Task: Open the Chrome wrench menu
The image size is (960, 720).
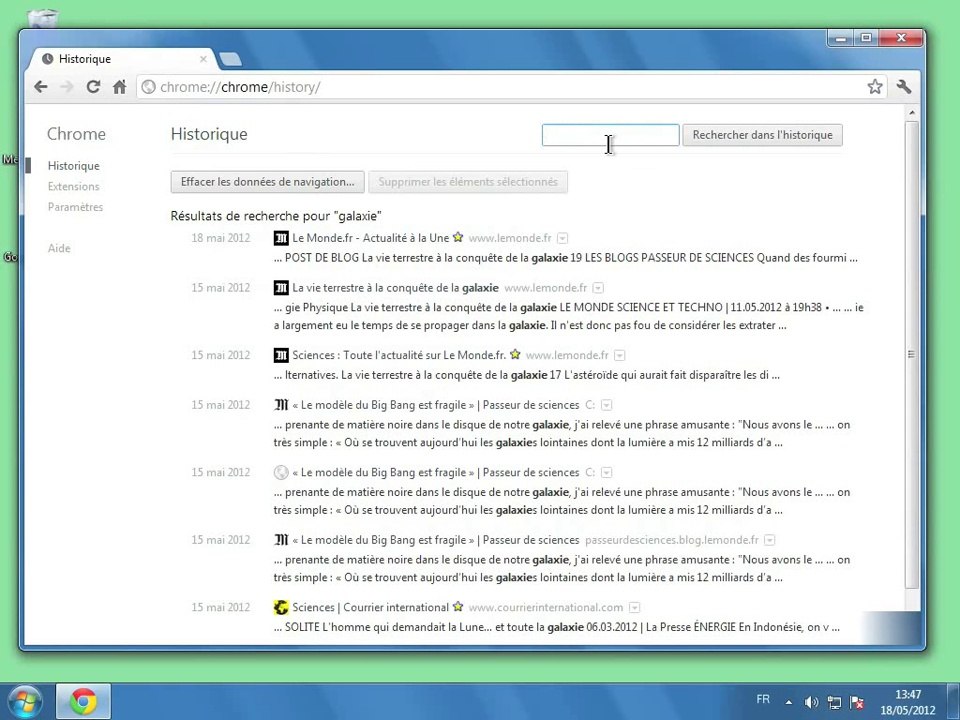Action: [904, 86]
